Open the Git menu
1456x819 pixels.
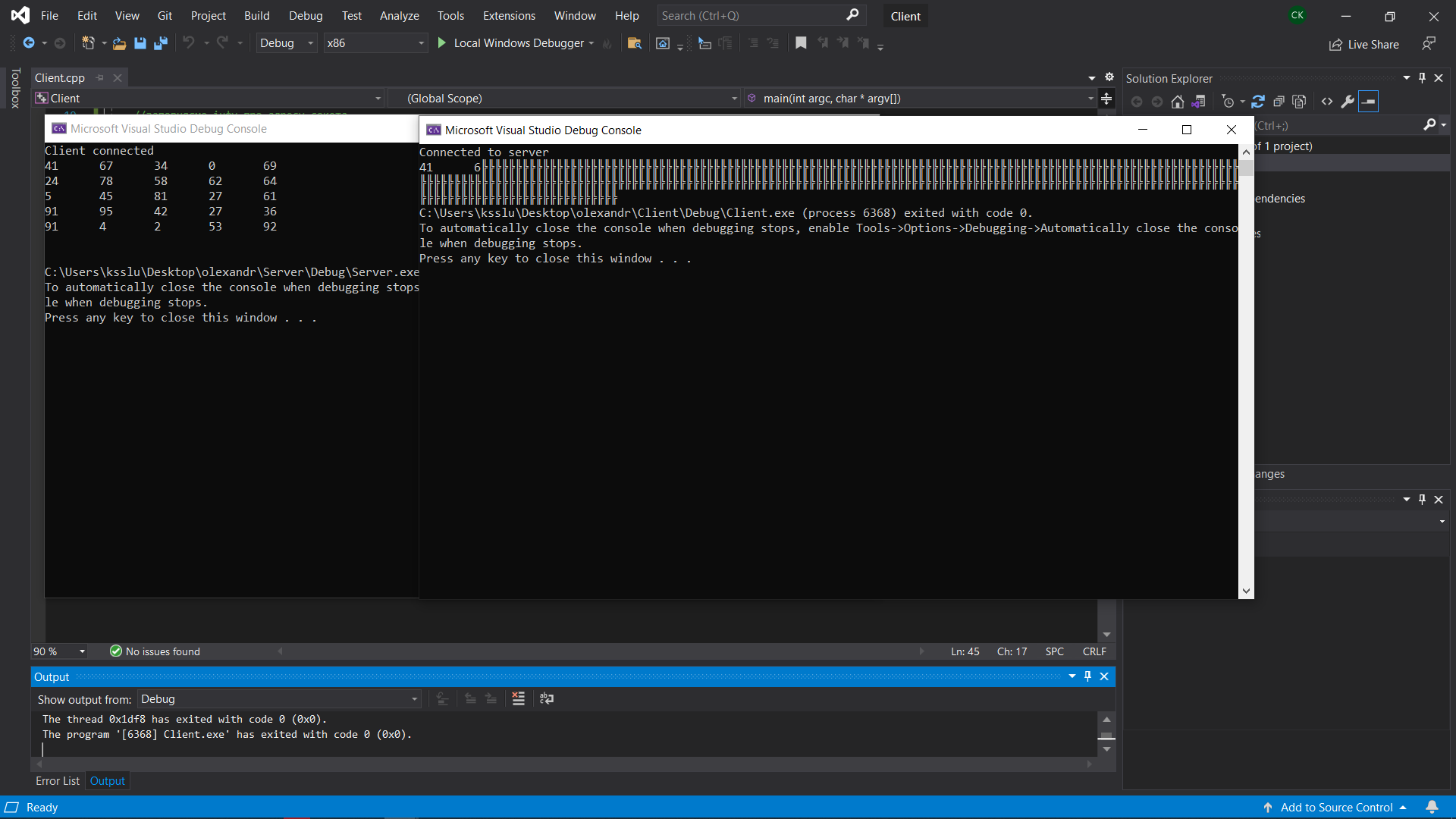pos(165,15)
